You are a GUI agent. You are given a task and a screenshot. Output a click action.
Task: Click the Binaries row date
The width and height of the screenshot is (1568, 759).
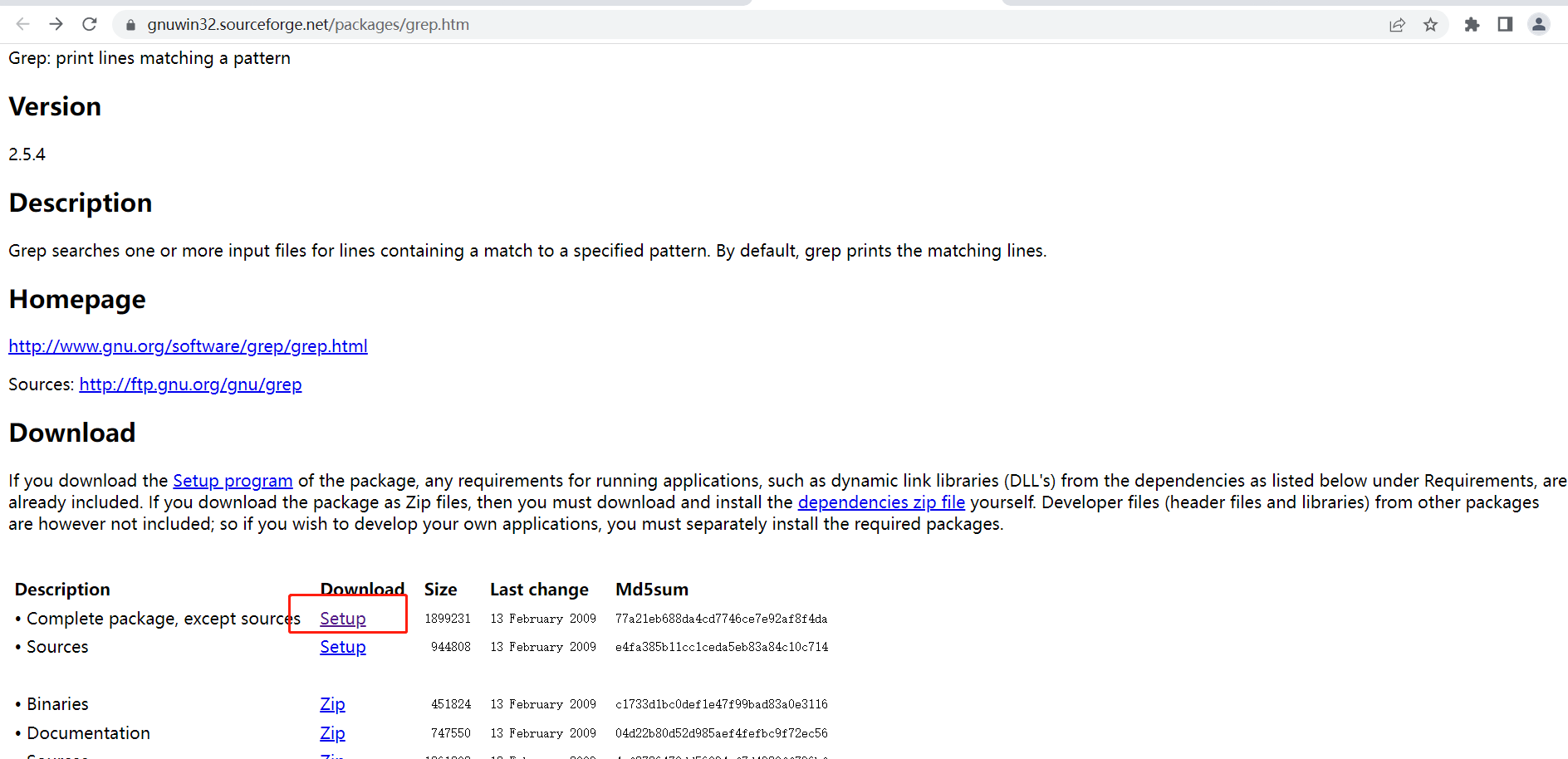click(543, 704)
